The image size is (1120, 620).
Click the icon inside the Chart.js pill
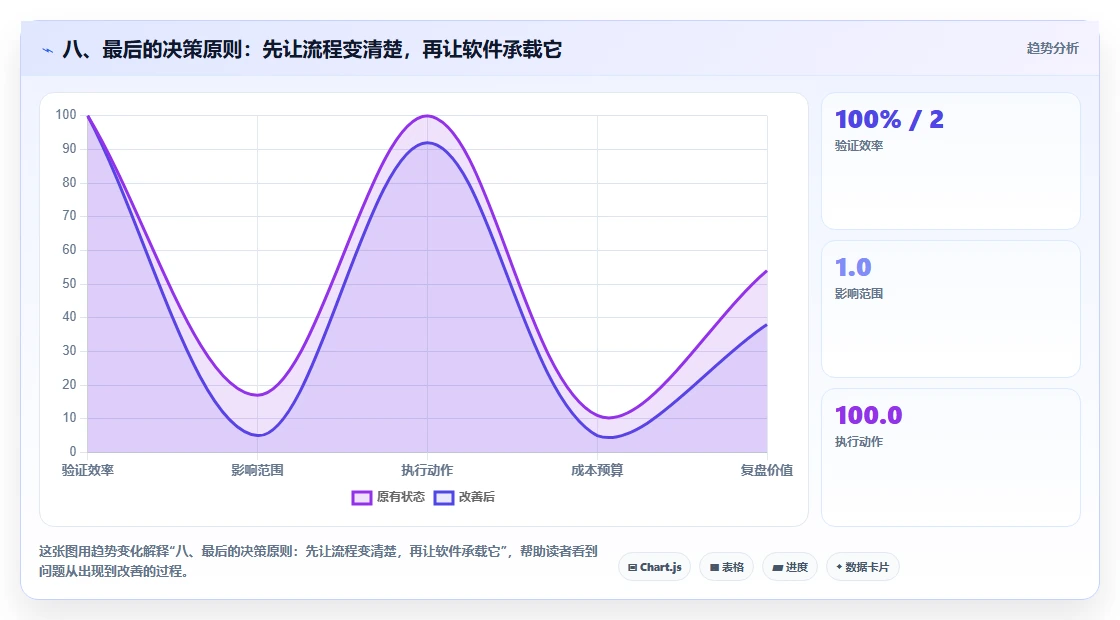632,568
